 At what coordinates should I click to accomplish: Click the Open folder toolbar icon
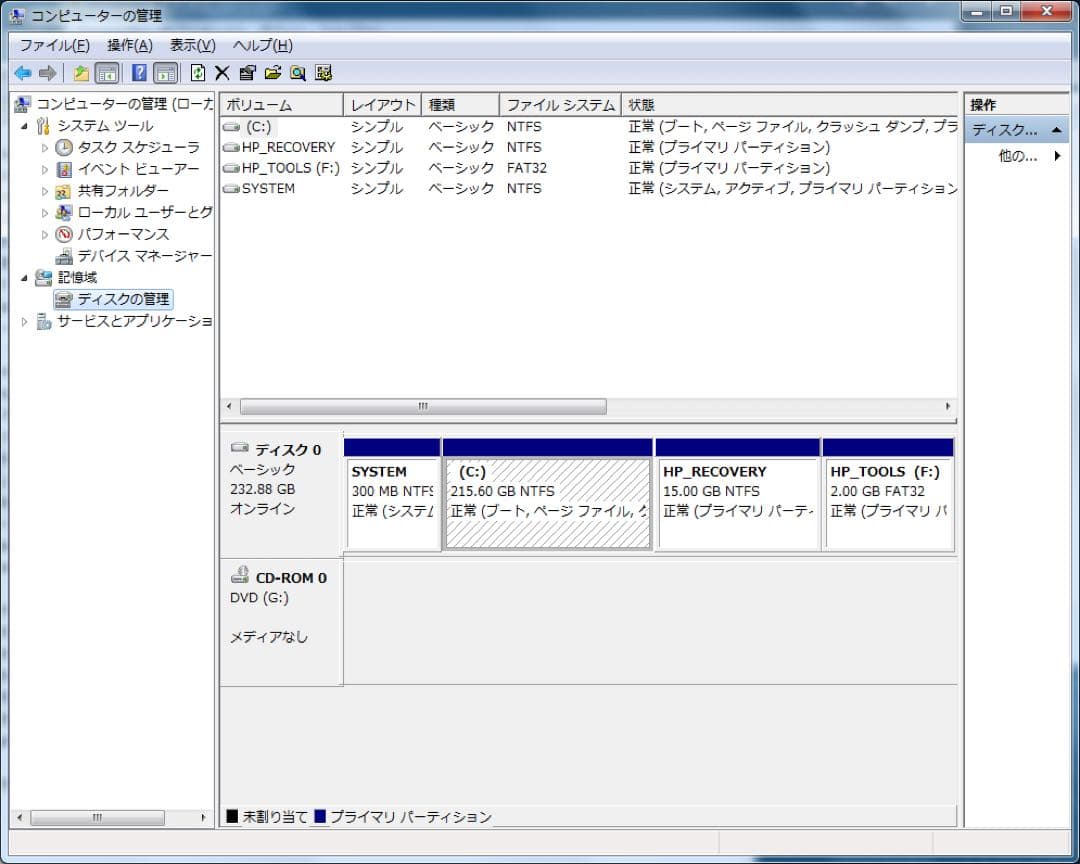click(x=273, y=73)
